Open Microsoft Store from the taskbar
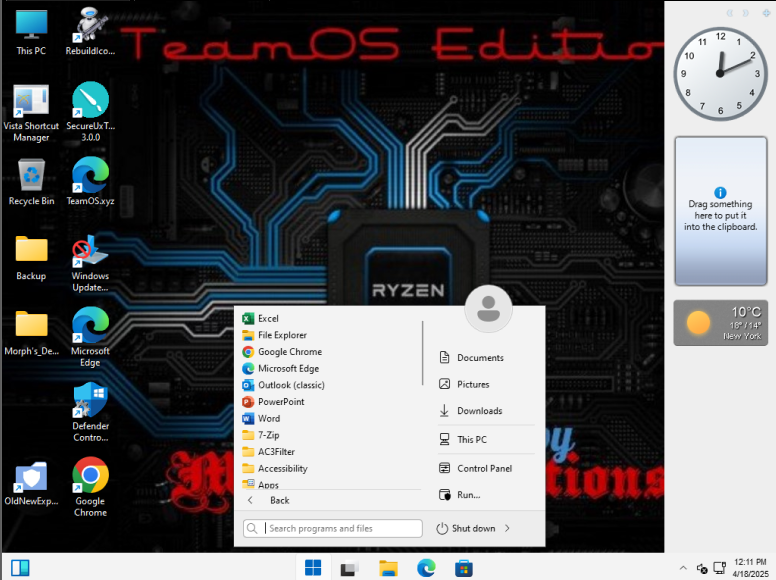This screenshot has width=776, height=580. (x=464, y=568)
